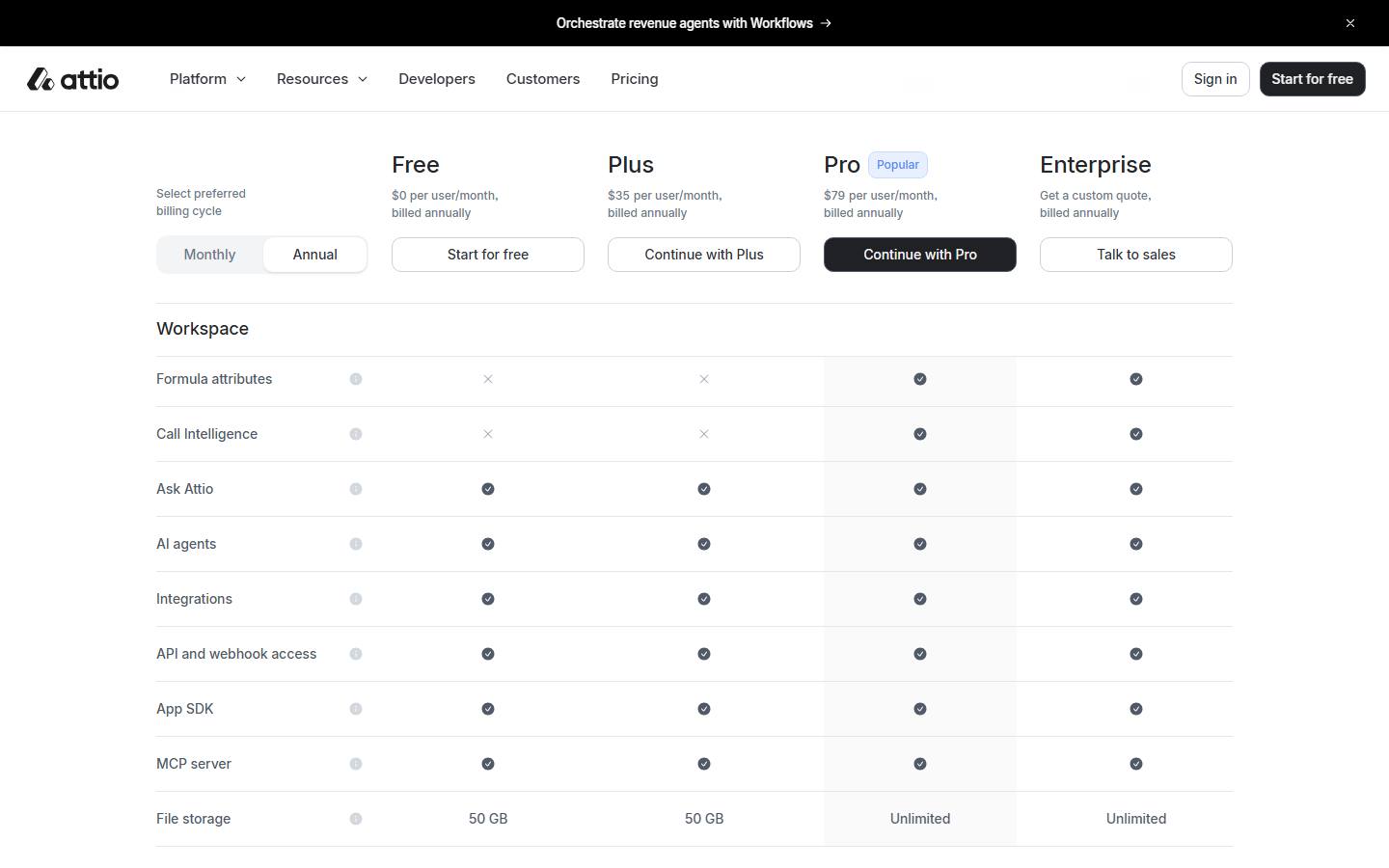Click the Integrations row label
This screenshot has height=868, width=1389.
click(x=194, y=599)
